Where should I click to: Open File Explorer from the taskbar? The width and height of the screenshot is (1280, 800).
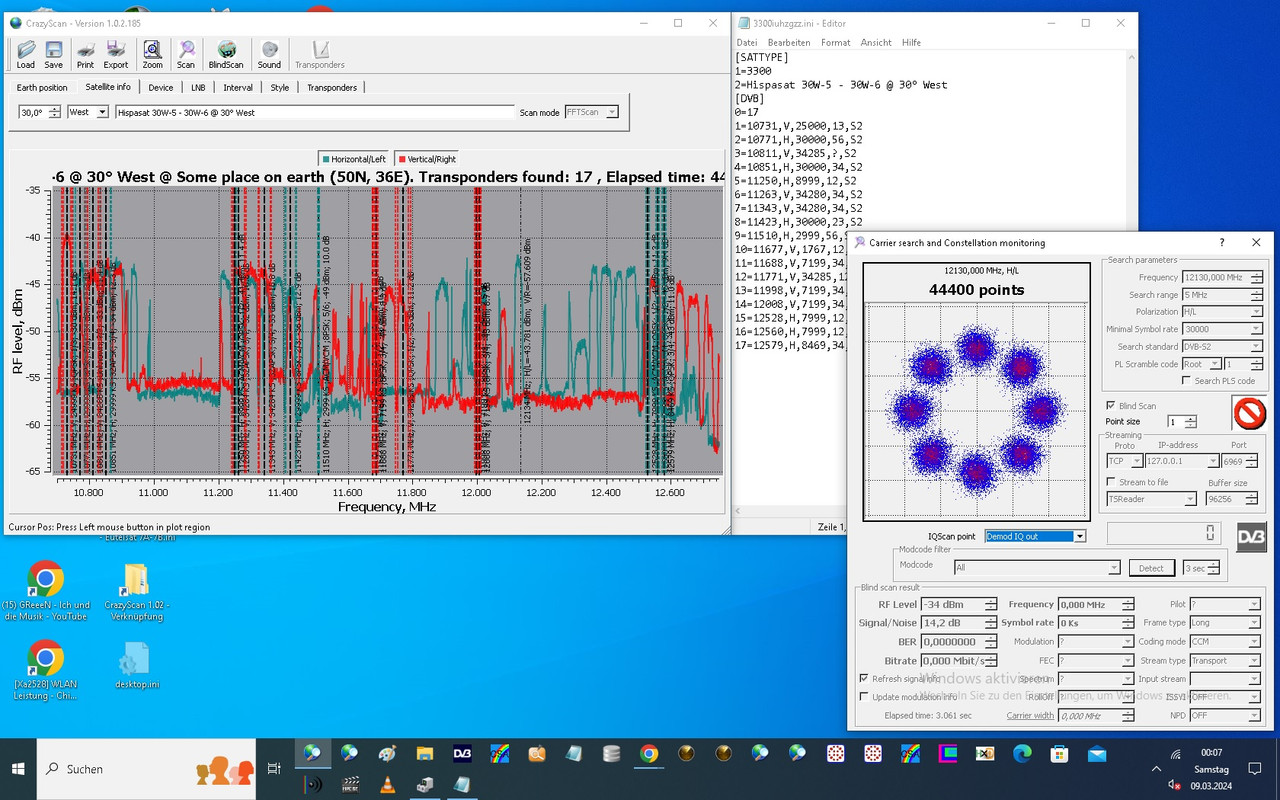click(424, 754)
